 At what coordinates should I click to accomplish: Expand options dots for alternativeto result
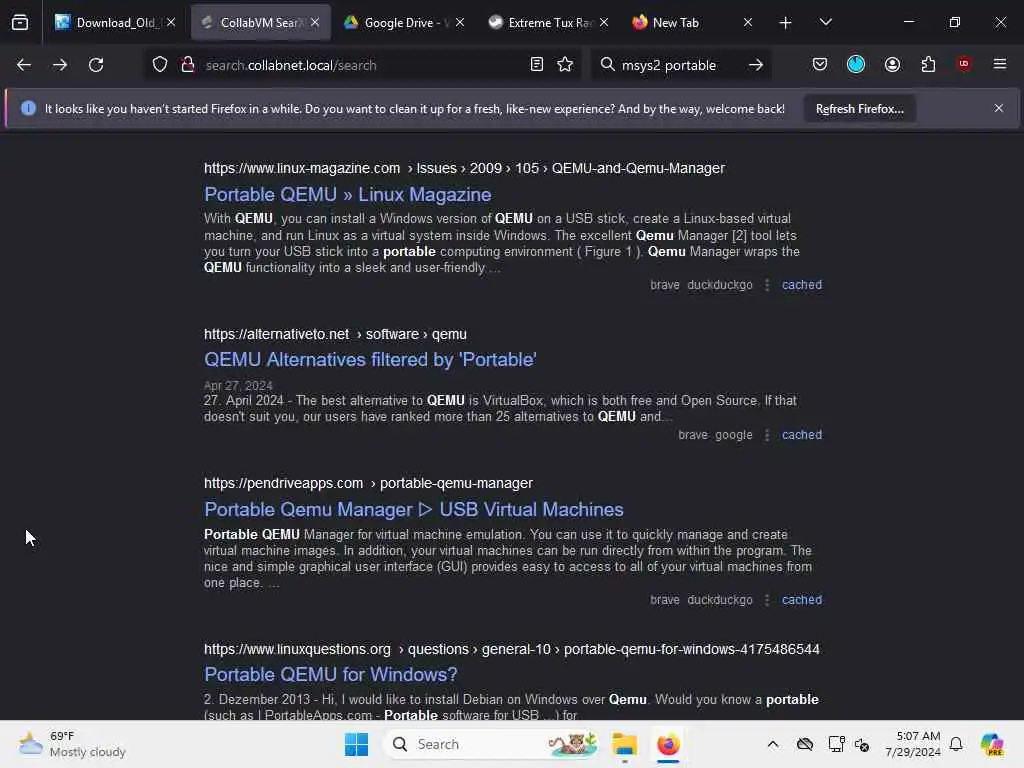767,435
